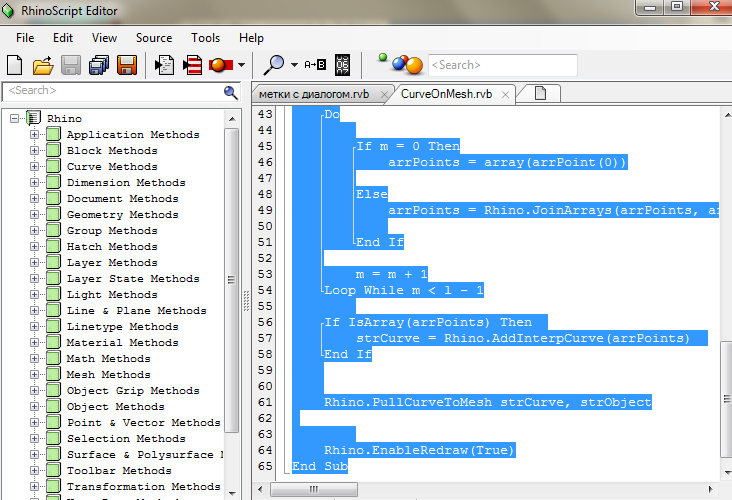Open the breakpoint dropdown arrow
Screen dimensions: 732x500
(x=241, y=65)
